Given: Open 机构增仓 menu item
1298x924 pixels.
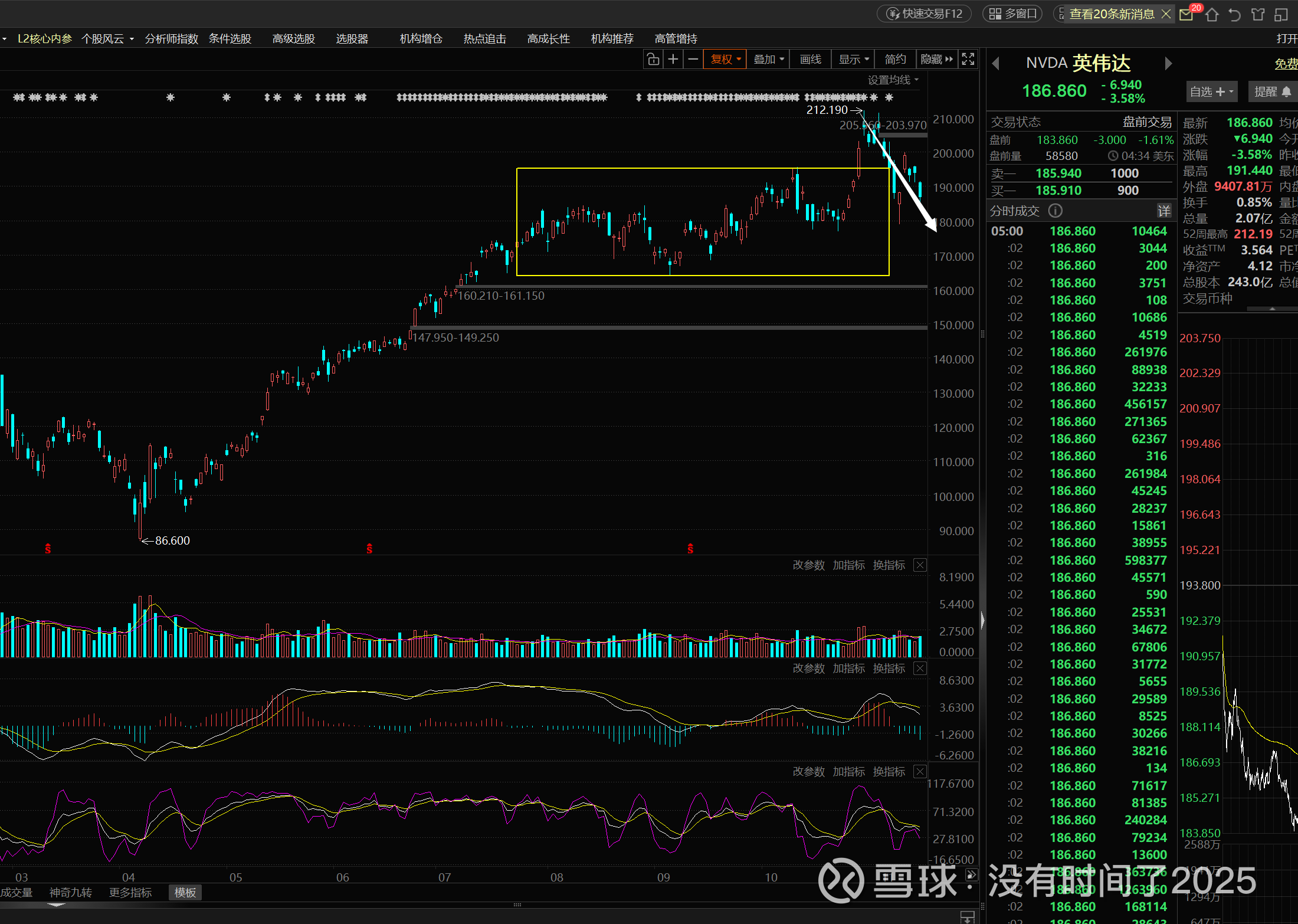Looking at the screenshot, I should point(421,39).
